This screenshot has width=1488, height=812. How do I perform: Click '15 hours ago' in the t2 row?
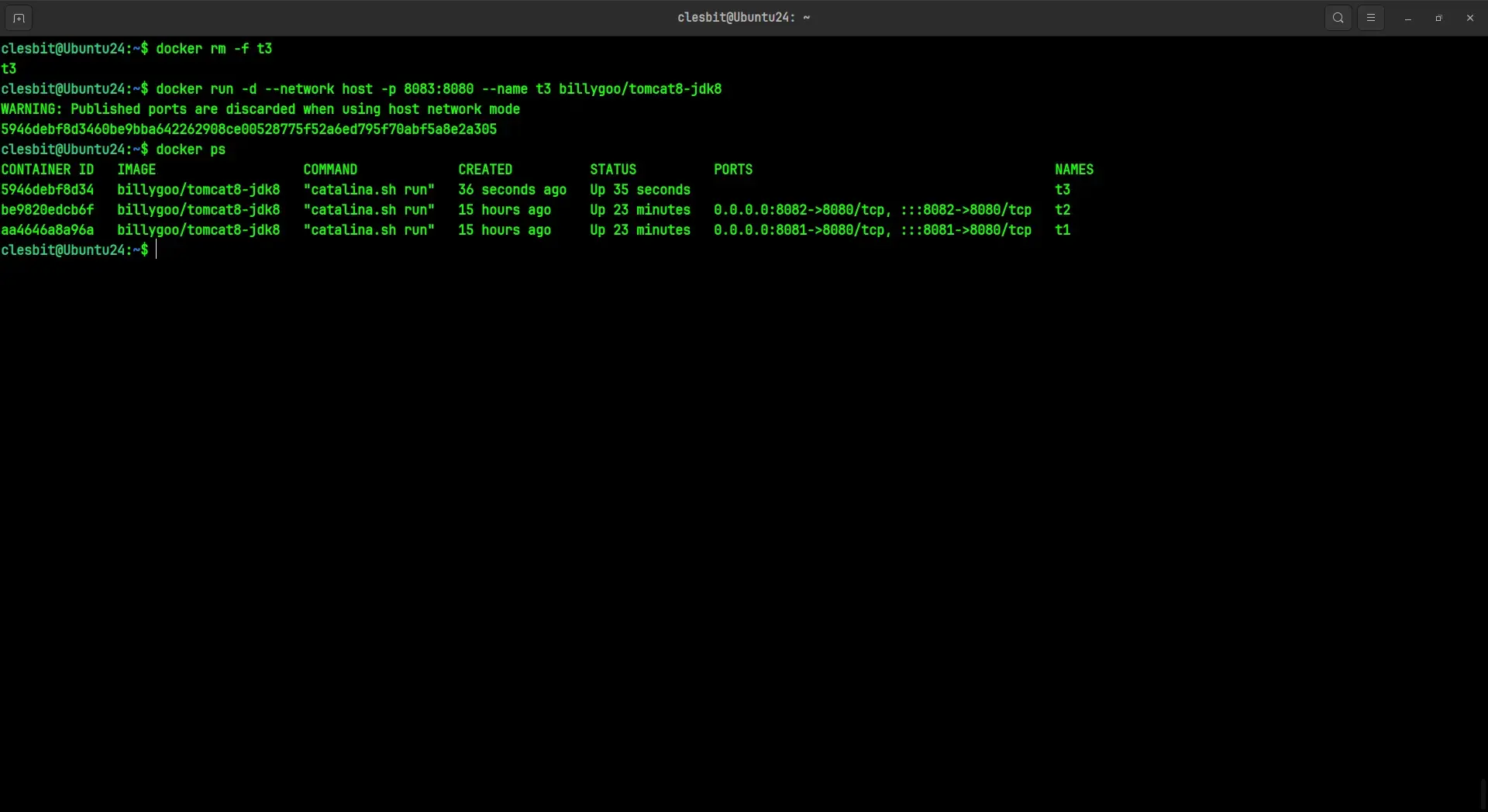click(x=505, y=210)
